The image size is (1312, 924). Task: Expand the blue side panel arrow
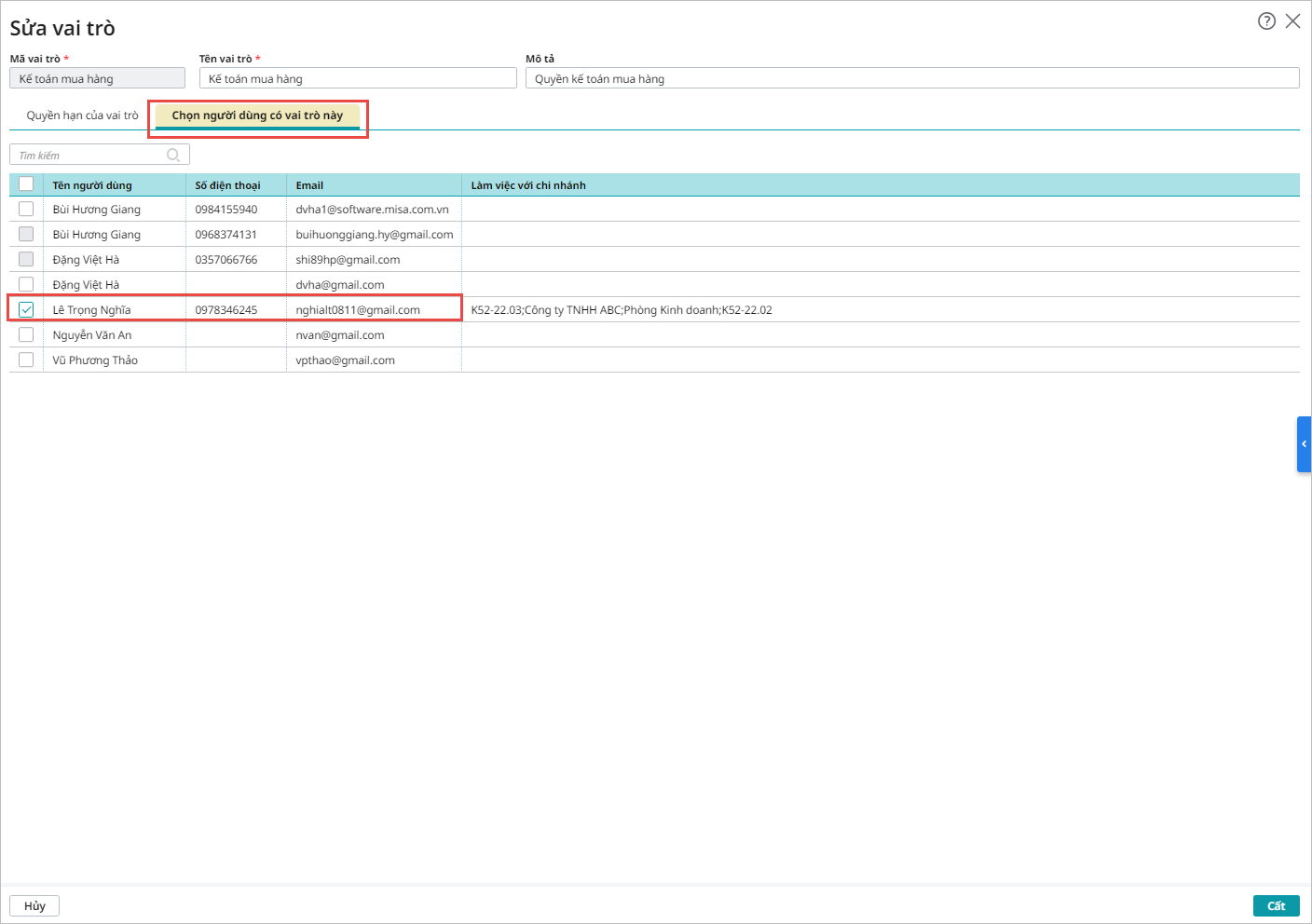[x=1304, y=444]
